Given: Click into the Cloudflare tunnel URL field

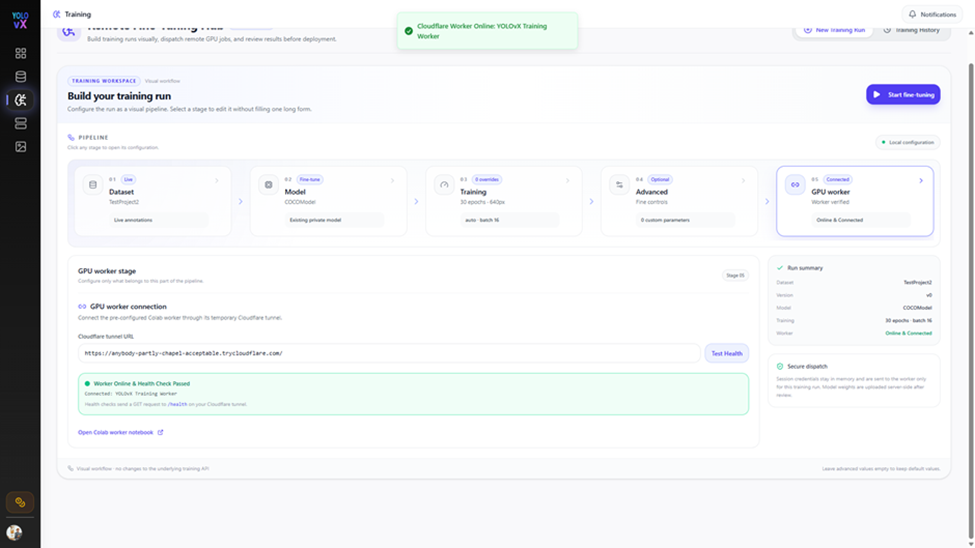Looking at the screenshot, I should pos(389,353).
